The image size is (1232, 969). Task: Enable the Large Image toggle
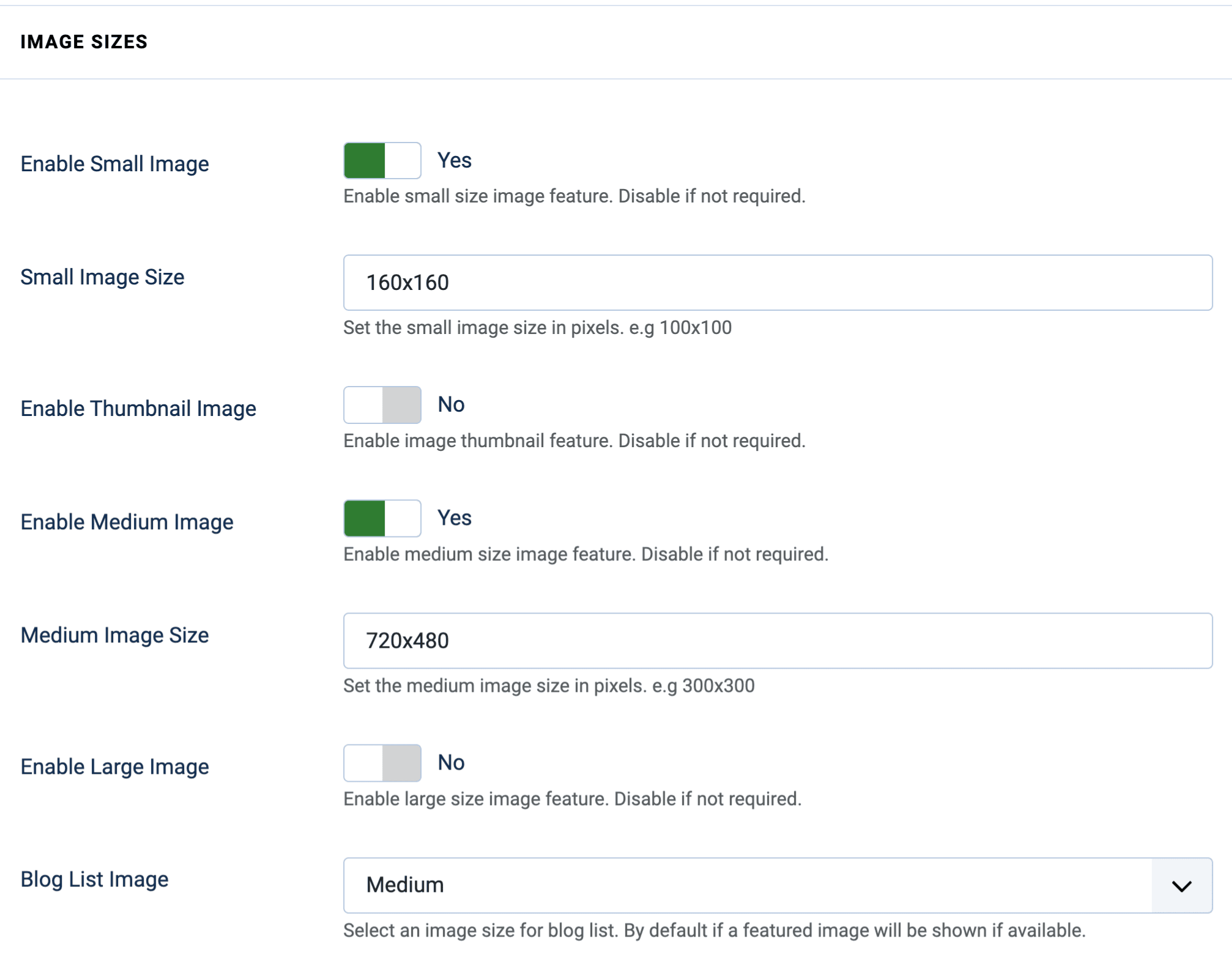point(382,762)
